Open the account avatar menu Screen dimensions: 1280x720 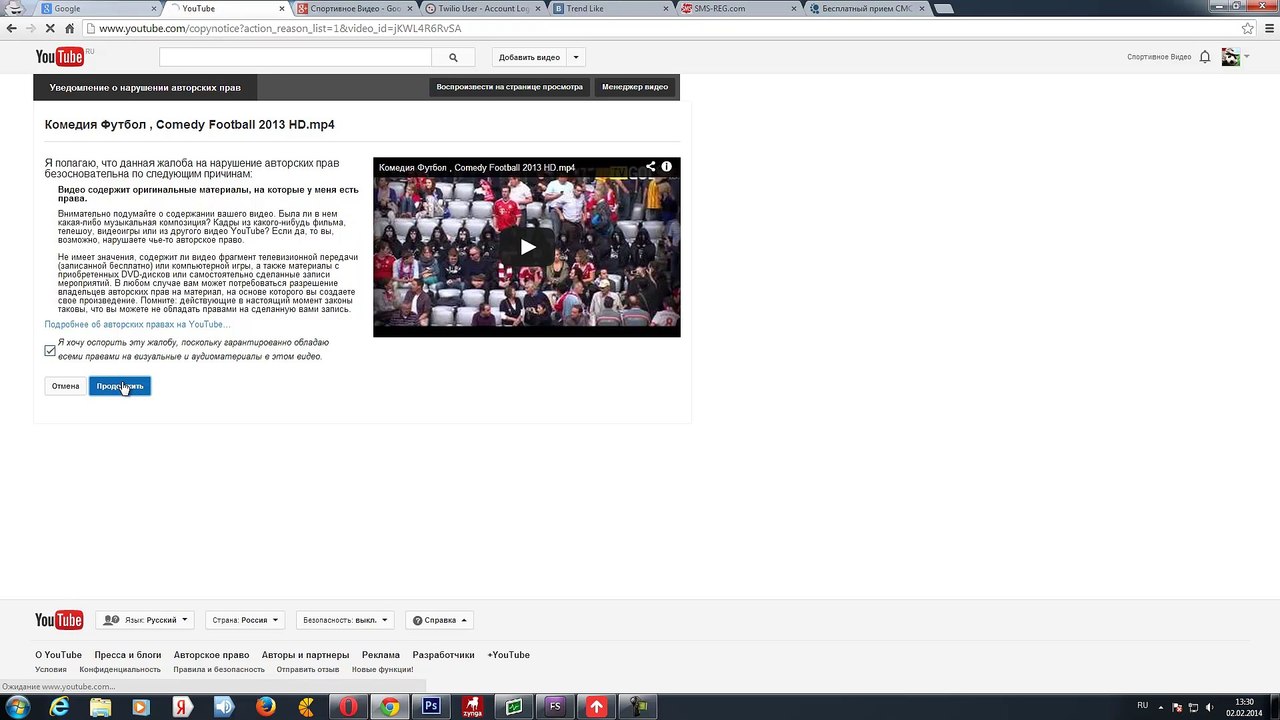(x=1231, y=57)
